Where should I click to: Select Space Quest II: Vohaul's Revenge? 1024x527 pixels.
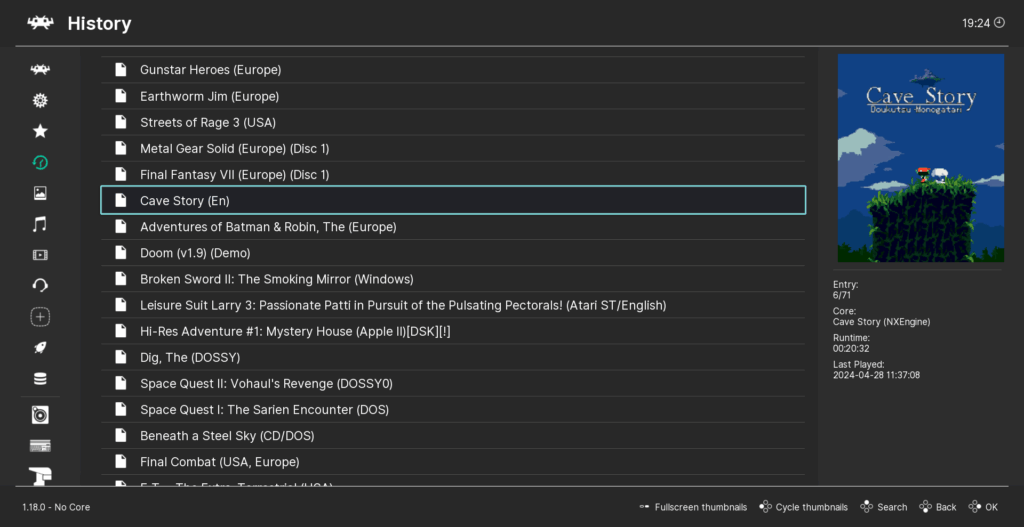tap(453, 383)
